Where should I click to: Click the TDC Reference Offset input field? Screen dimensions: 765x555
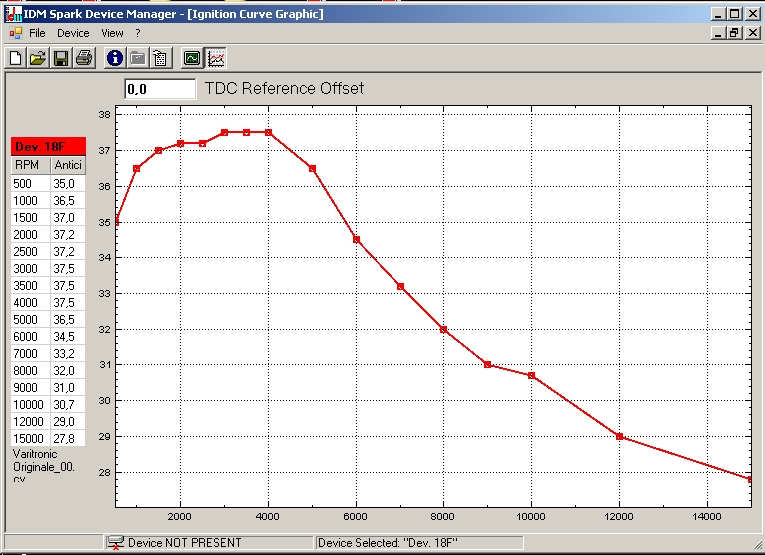(x=160, y=89)
